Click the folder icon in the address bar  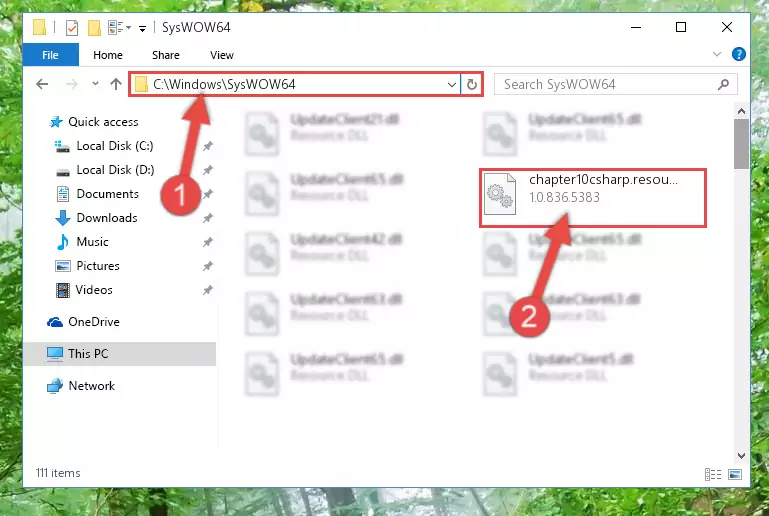pos(141,84)
